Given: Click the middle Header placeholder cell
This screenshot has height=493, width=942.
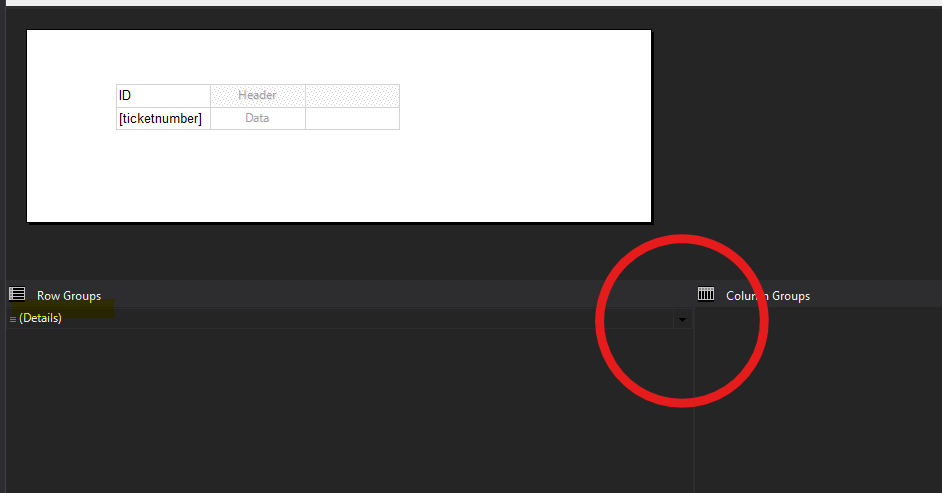Looking at the screenshot, I should click(257, 96).
